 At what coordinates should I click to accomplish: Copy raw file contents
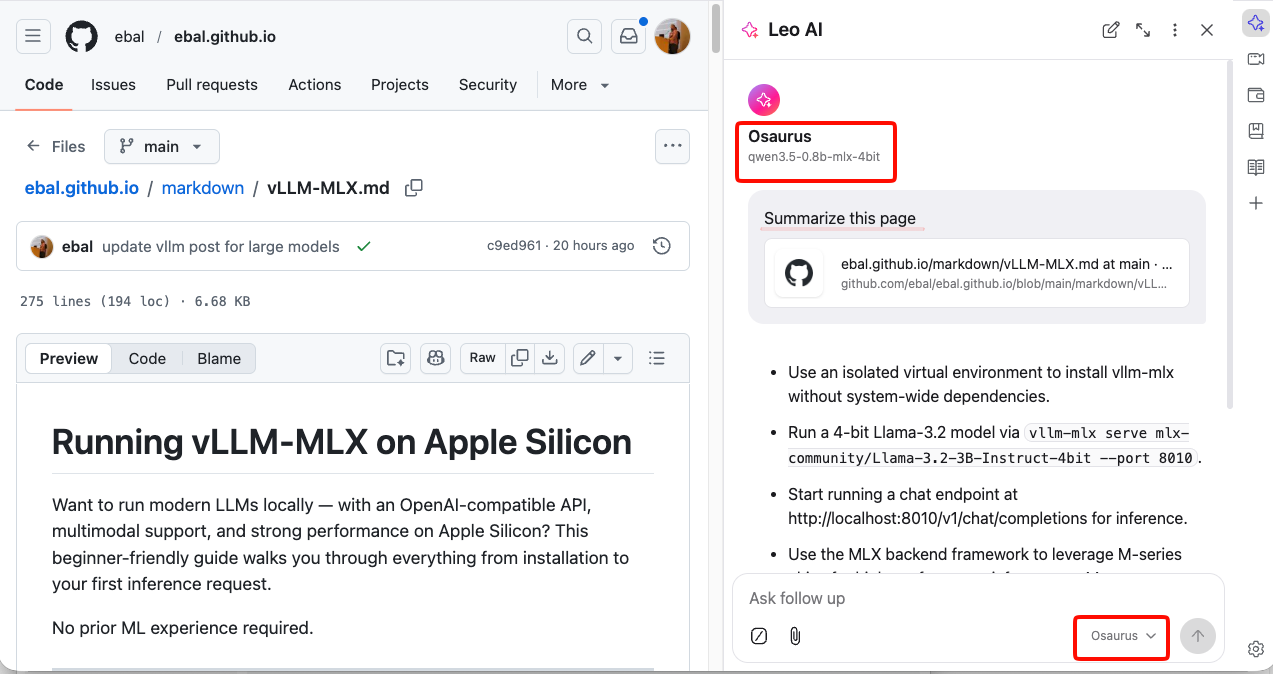520,358
